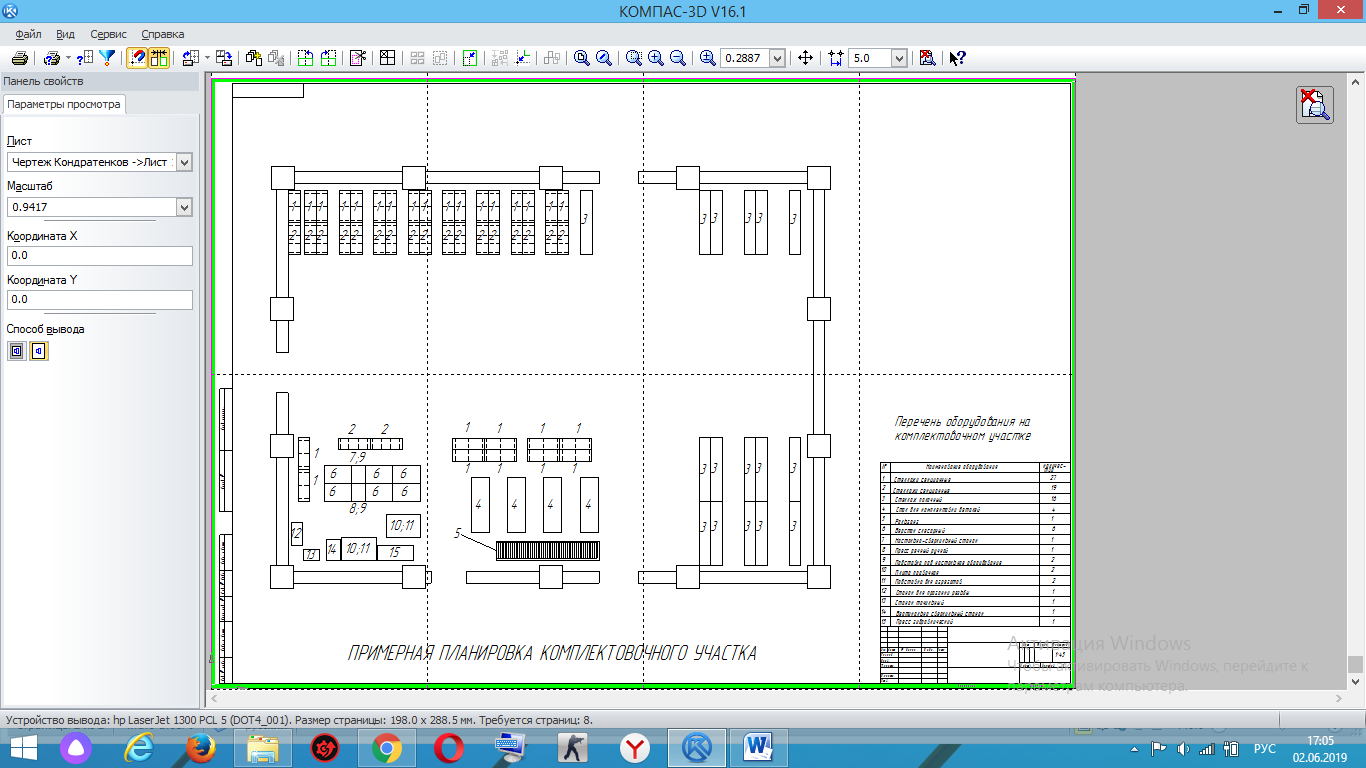
Task: Open the Сервис menu
Action: (108, 34)
